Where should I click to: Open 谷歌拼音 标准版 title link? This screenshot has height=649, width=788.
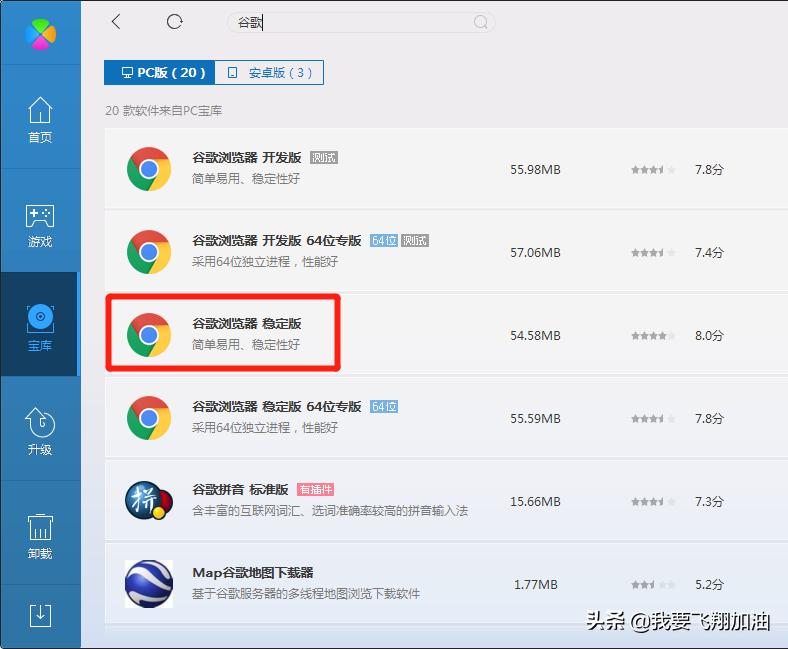point(240,490)
